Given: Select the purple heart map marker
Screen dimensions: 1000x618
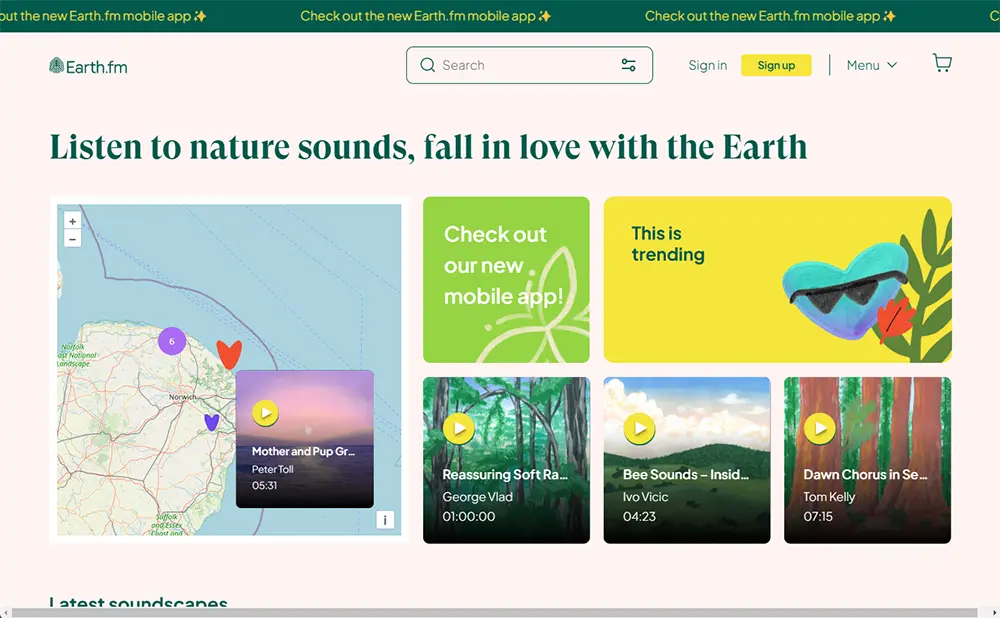Looking at the screenshot, I should 211,422.
